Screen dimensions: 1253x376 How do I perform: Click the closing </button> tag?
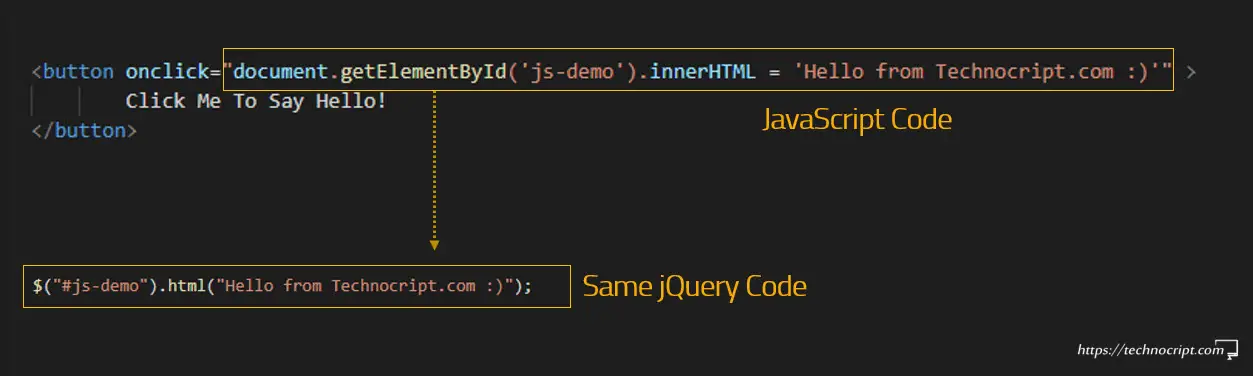[x=83, y=130]
